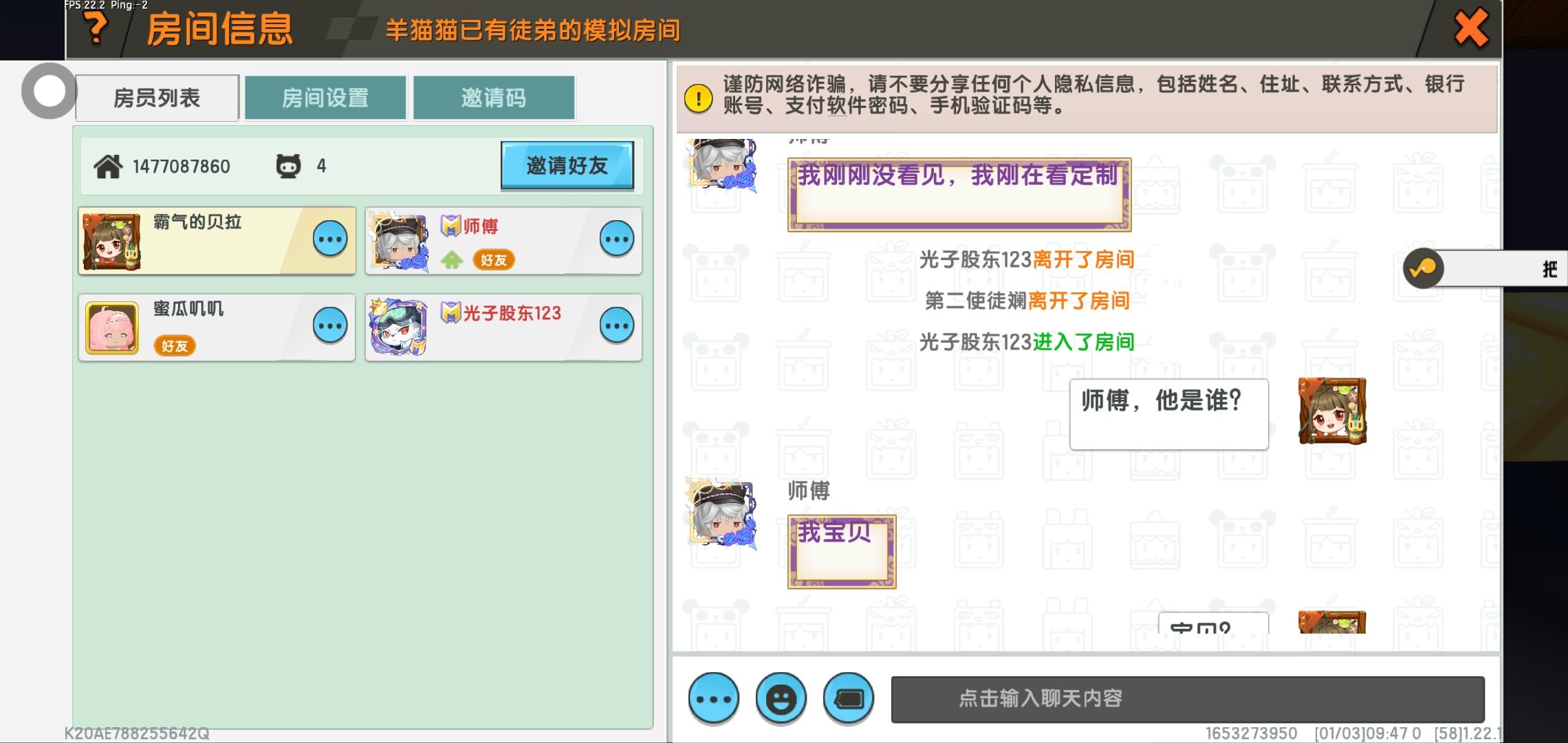Open the emoji picker in chat bar
This screenshot has width=1568, height=743.
tap(781, 699)
